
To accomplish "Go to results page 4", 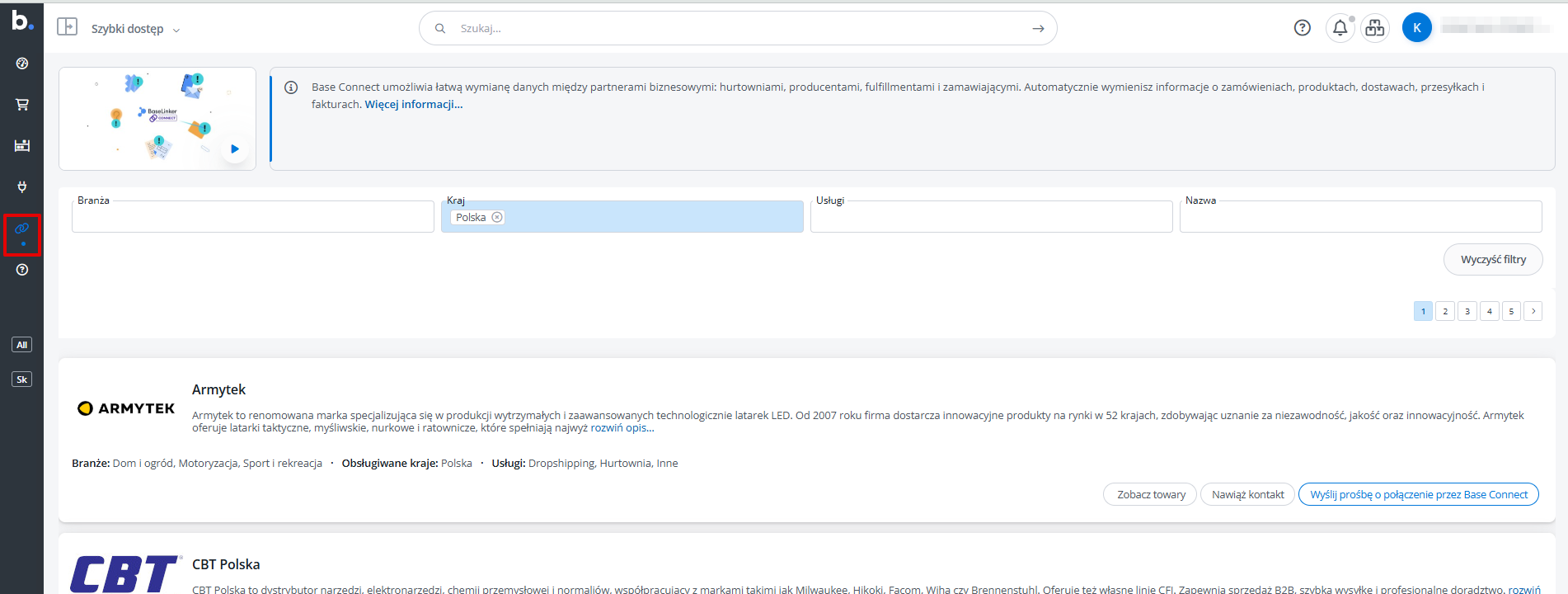I will pyautogui.click(x=1490, y=311).
